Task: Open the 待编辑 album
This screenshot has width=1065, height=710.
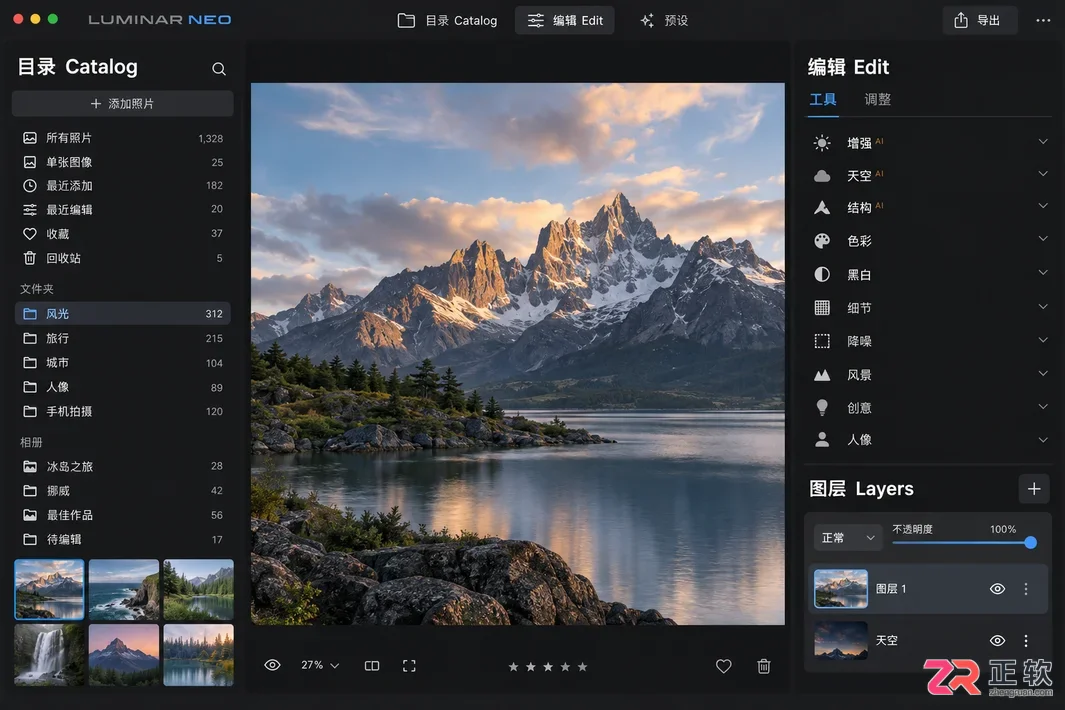Action: tap(123, 539)
